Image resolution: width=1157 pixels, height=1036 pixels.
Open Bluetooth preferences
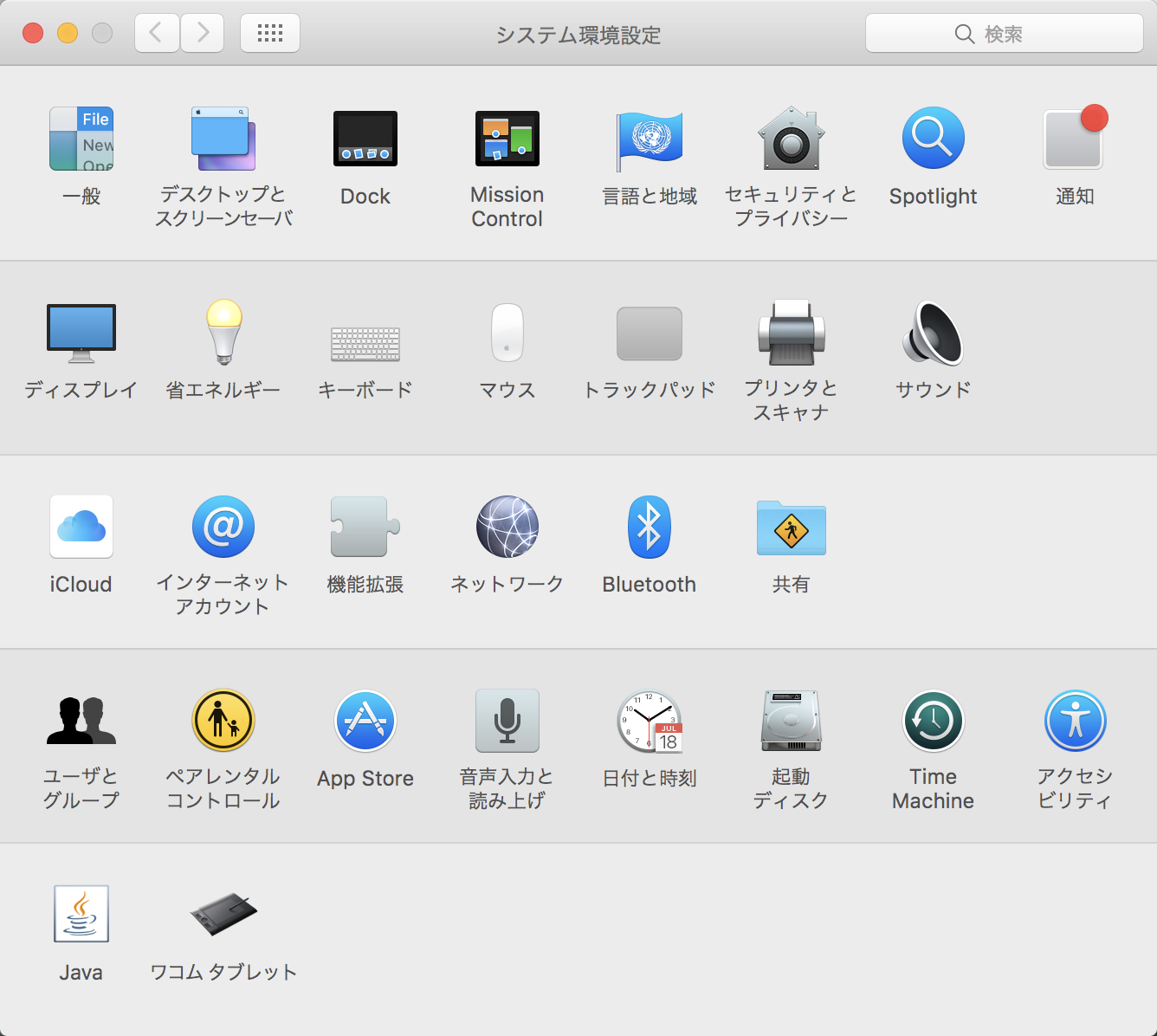pyautogui.click(x=650, y=527)
